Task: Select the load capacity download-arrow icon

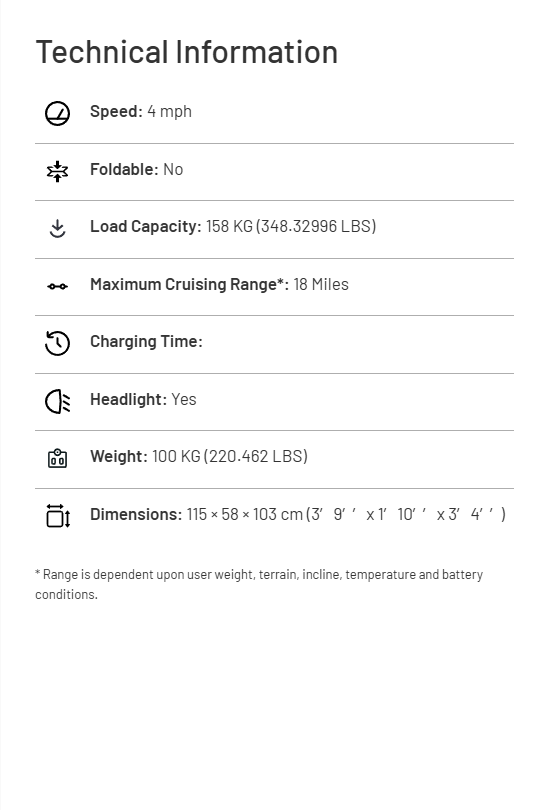Action: pyautogui.click(x=57, y=228)
